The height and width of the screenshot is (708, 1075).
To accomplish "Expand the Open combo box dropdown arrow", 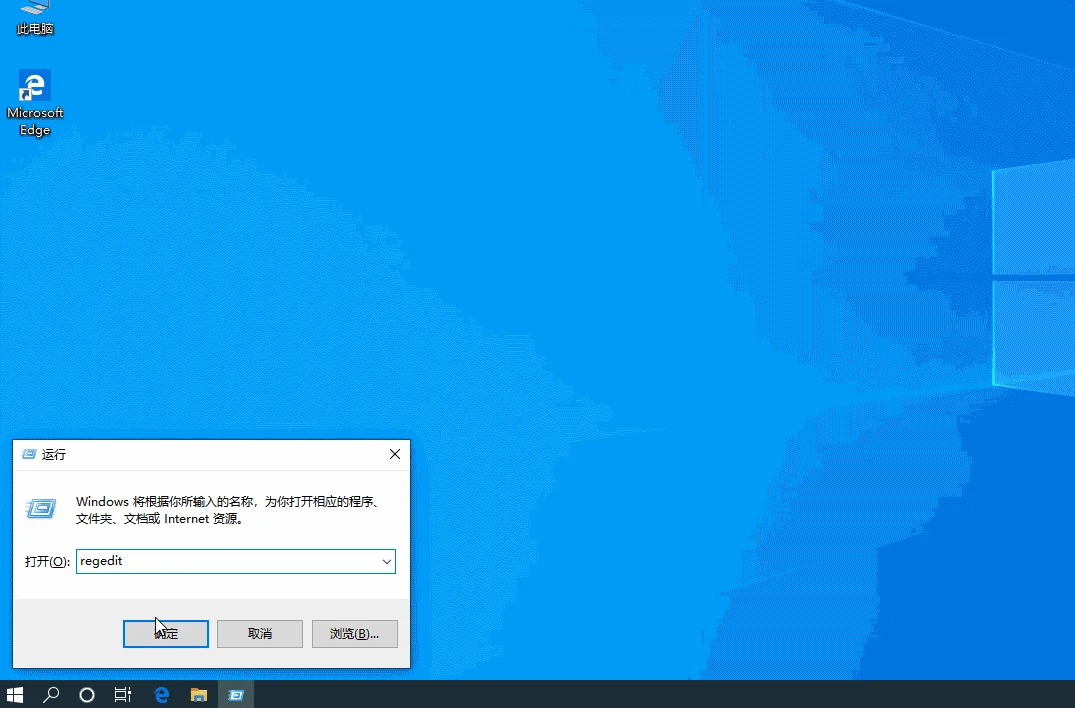I will point(387,561).
